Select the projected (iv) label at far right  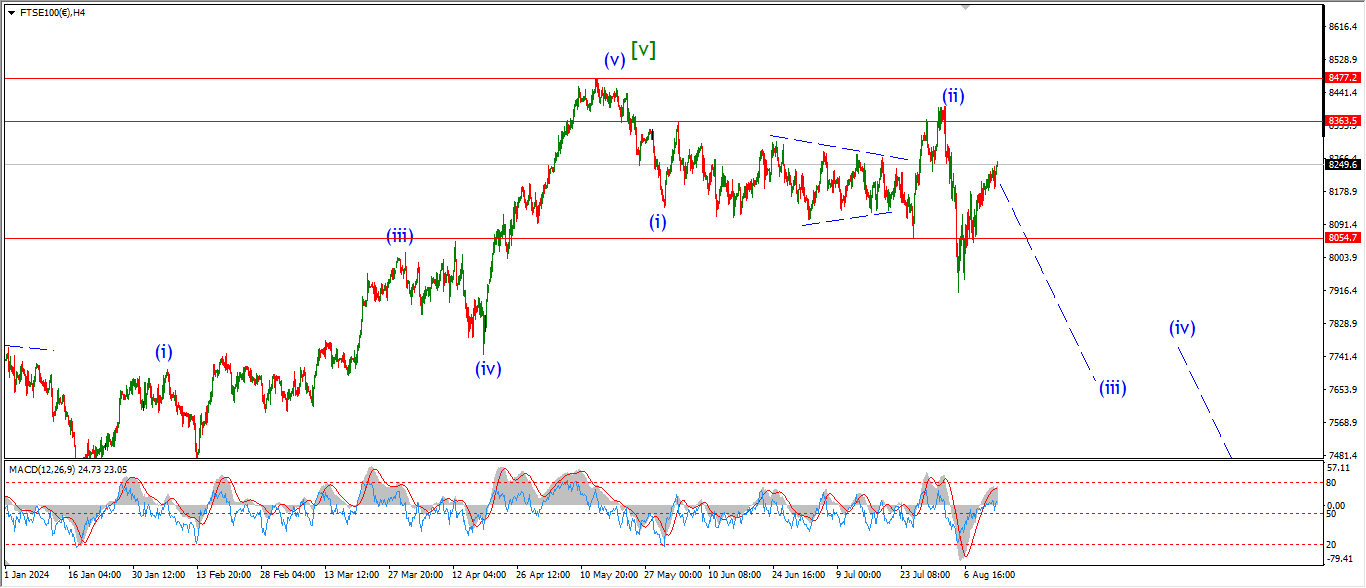[x=1182, y=327]
